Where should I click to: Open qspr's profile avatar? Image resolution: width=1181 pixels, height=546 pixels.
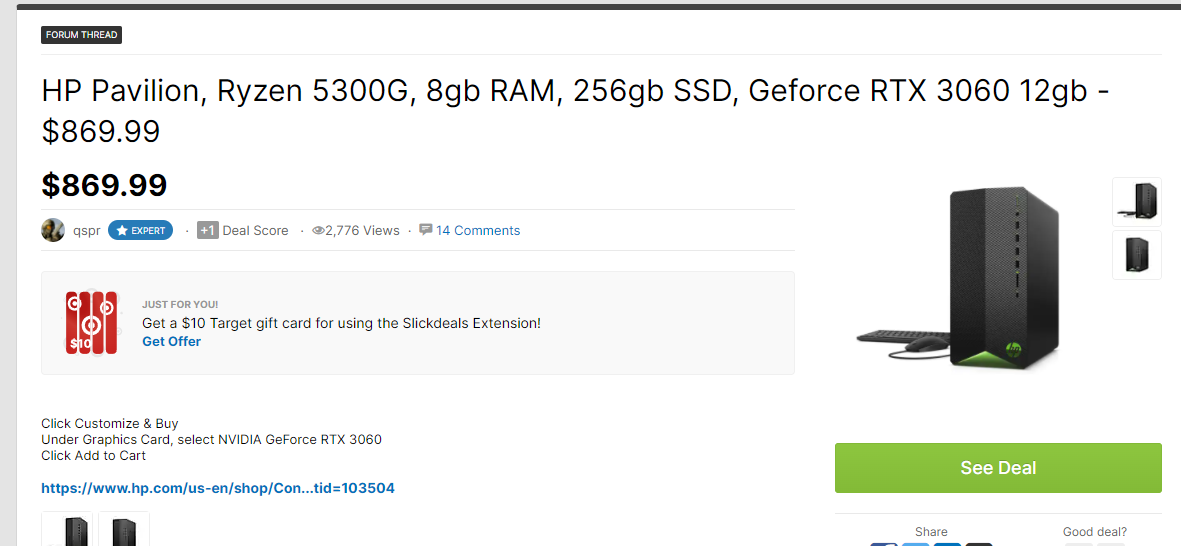pos(53,230)
